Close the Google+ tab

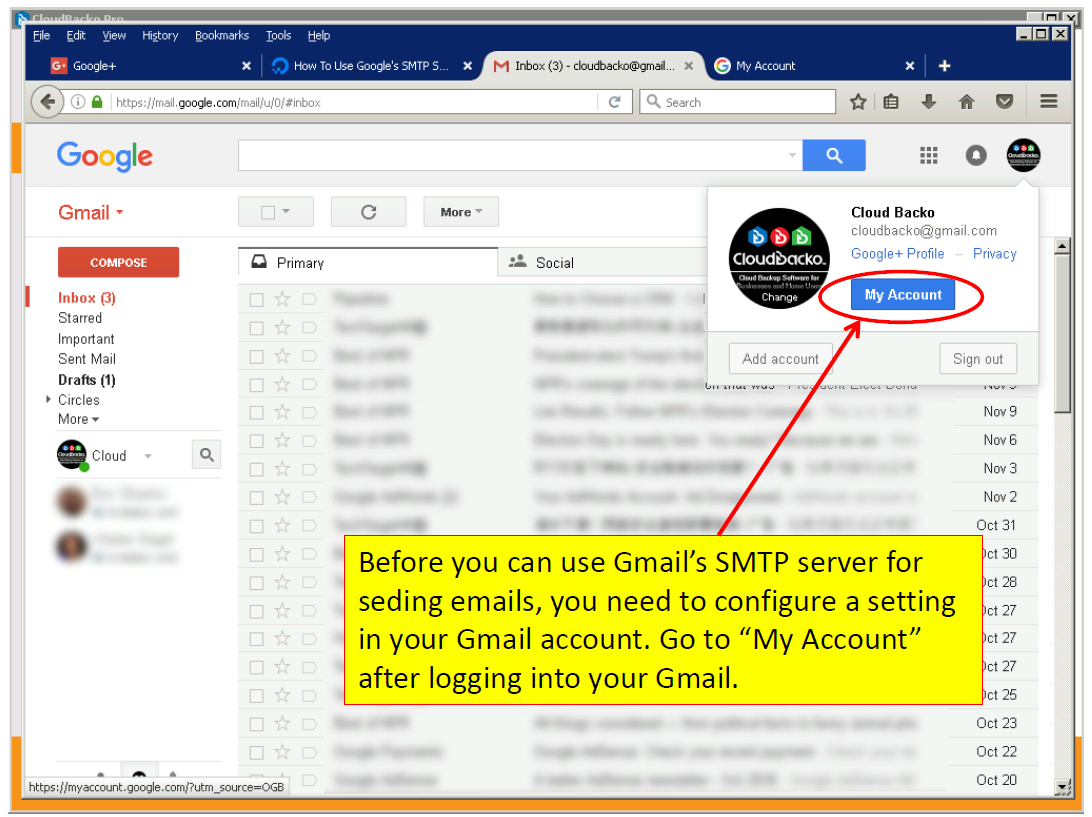[x=246, y=65]
